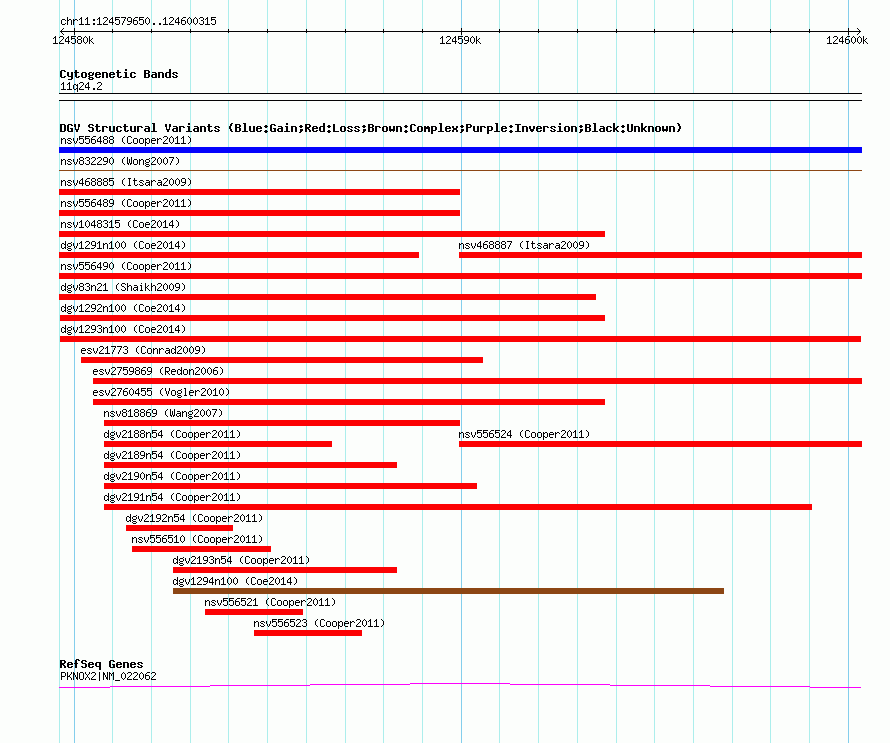The image size is (890, 743).
Task: Click the 124590k ruler tick label
Action: (x=460, y=40)
